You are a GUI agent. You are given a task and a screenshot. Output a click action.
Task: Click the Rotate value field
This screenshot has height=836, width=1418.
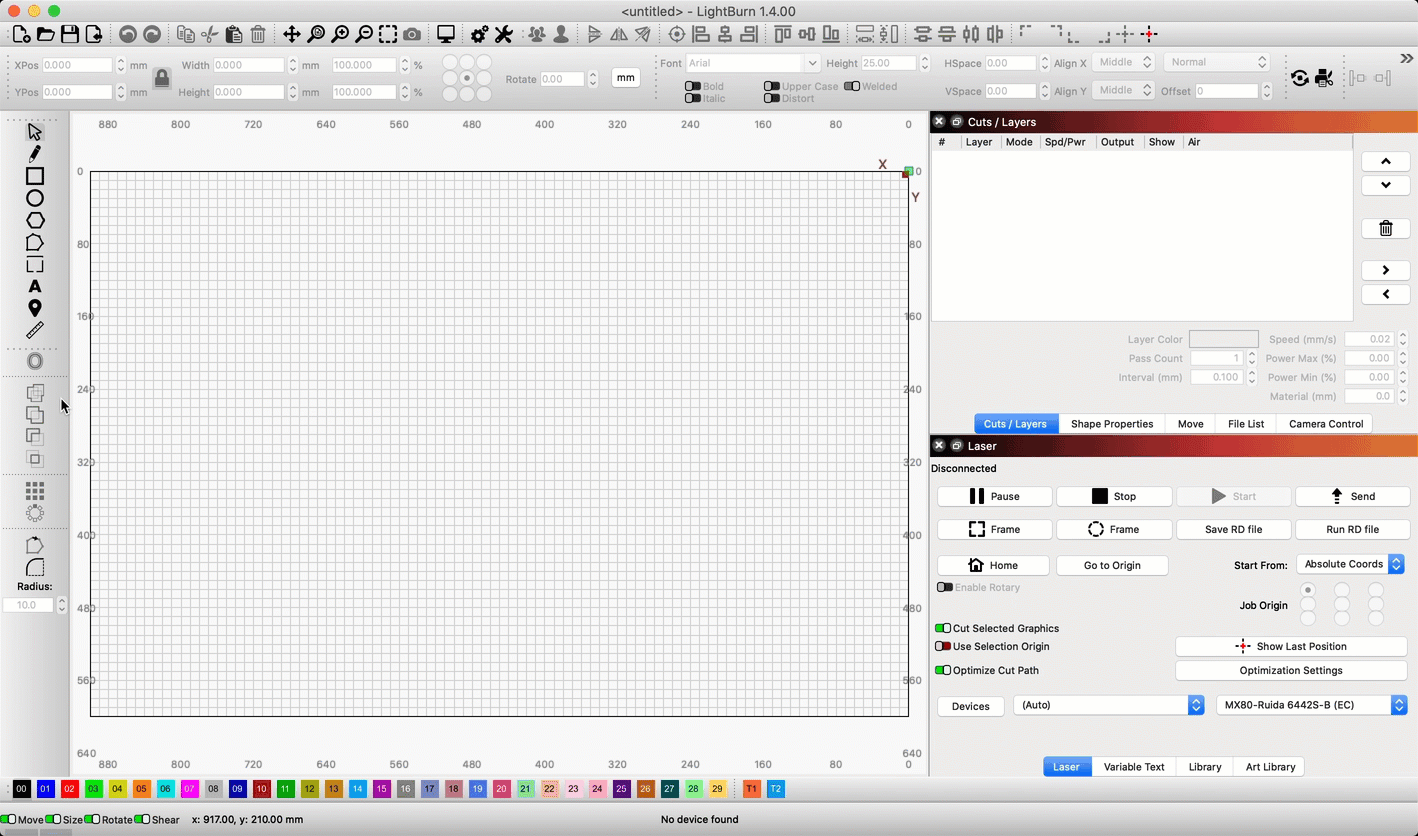tap(562, 79)
